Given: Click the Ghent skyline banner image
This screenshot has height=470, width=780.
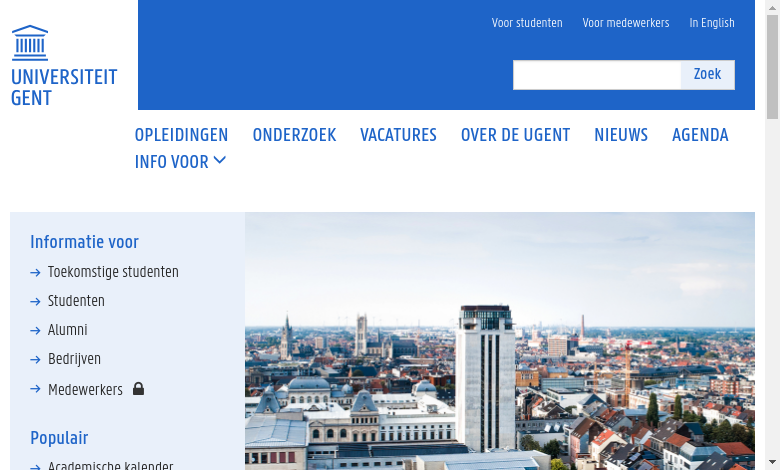Looking at the screenshot, I should [500, 340].
